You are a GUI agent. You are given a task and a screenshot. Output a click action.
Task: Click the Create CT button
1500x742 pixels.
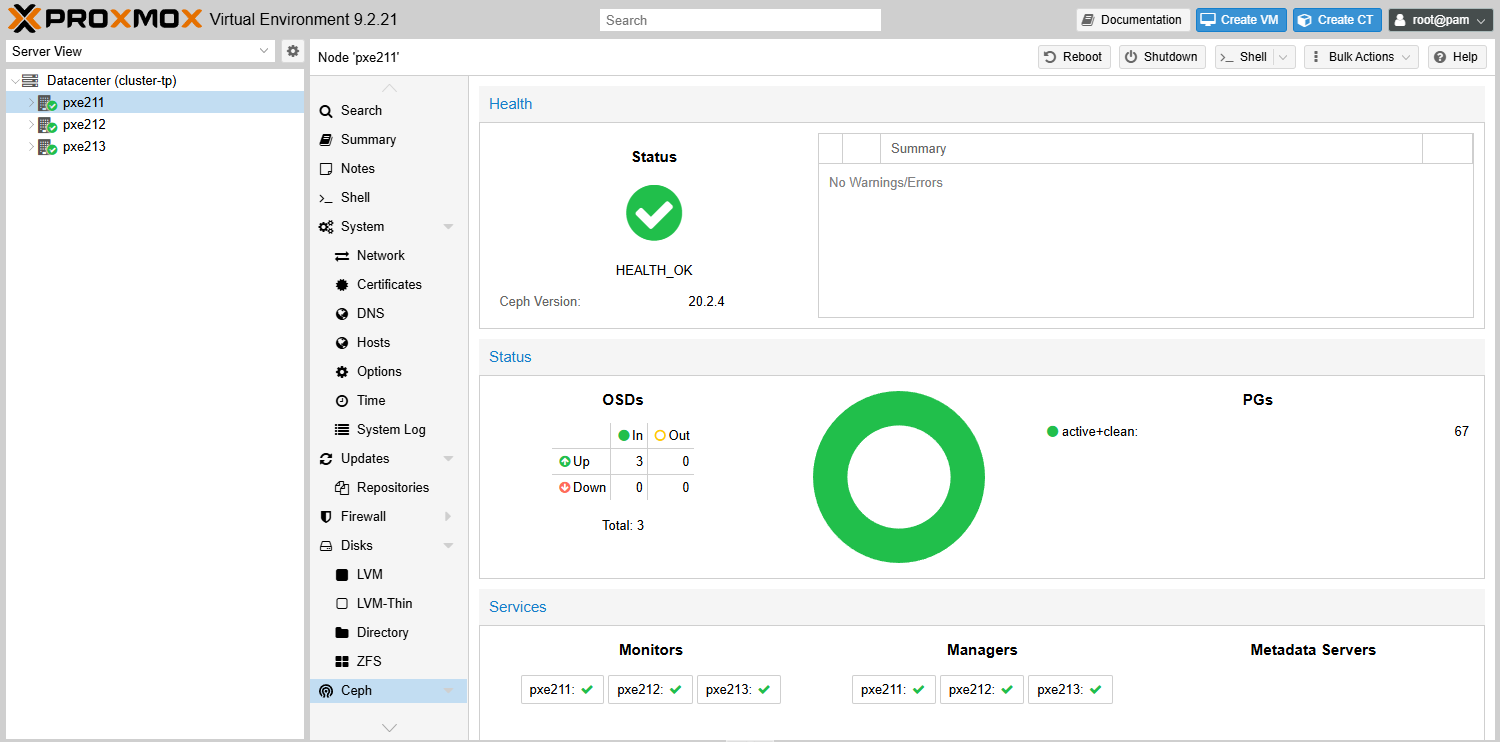1337,20
